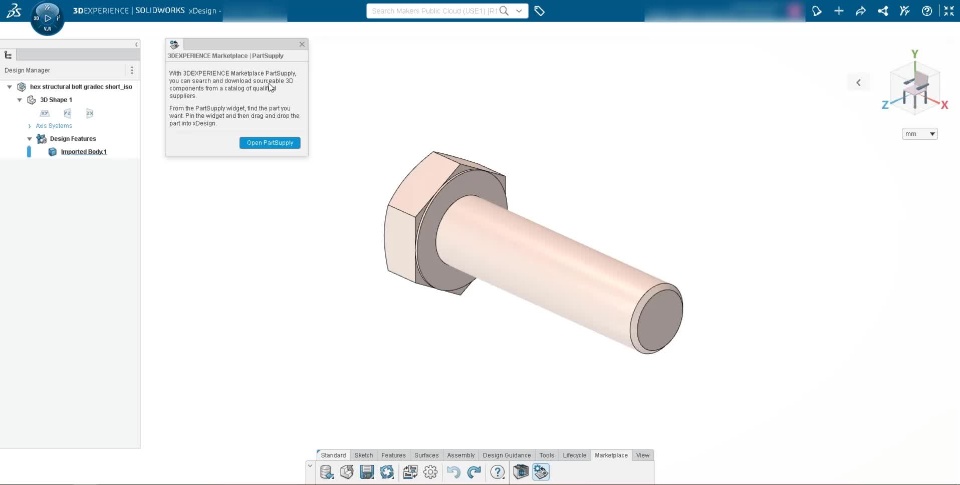The image size is (960, 485).
Task: Open the action bar Help icon
Action: pos(497,472)
